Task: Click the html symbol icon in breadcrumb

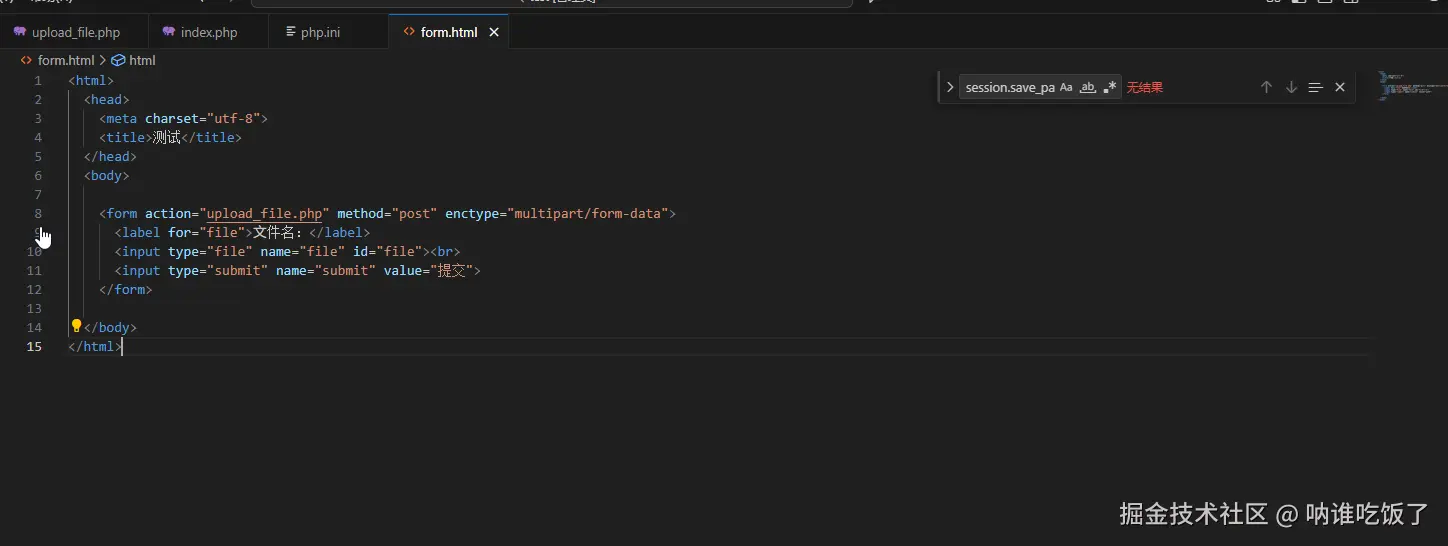Action: [118, 60]
